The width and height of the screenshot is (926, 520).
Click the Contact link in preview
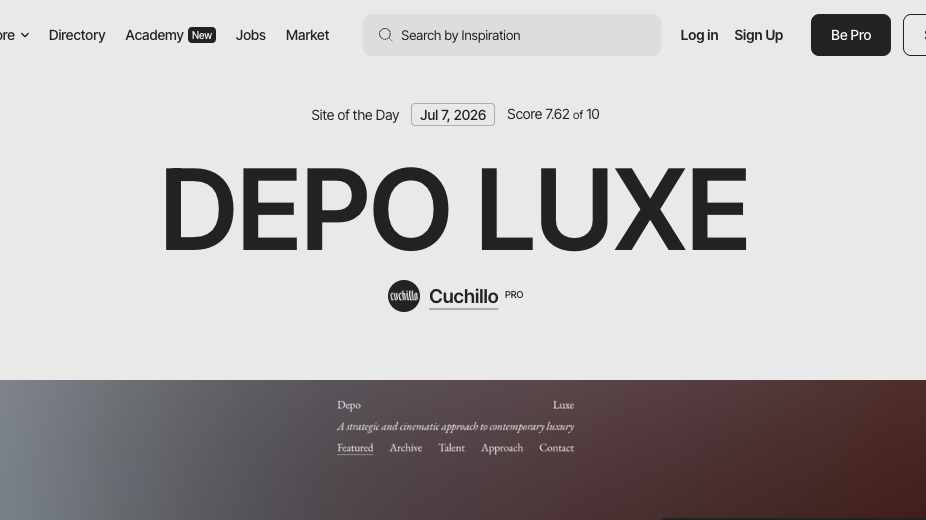(556, 448)
